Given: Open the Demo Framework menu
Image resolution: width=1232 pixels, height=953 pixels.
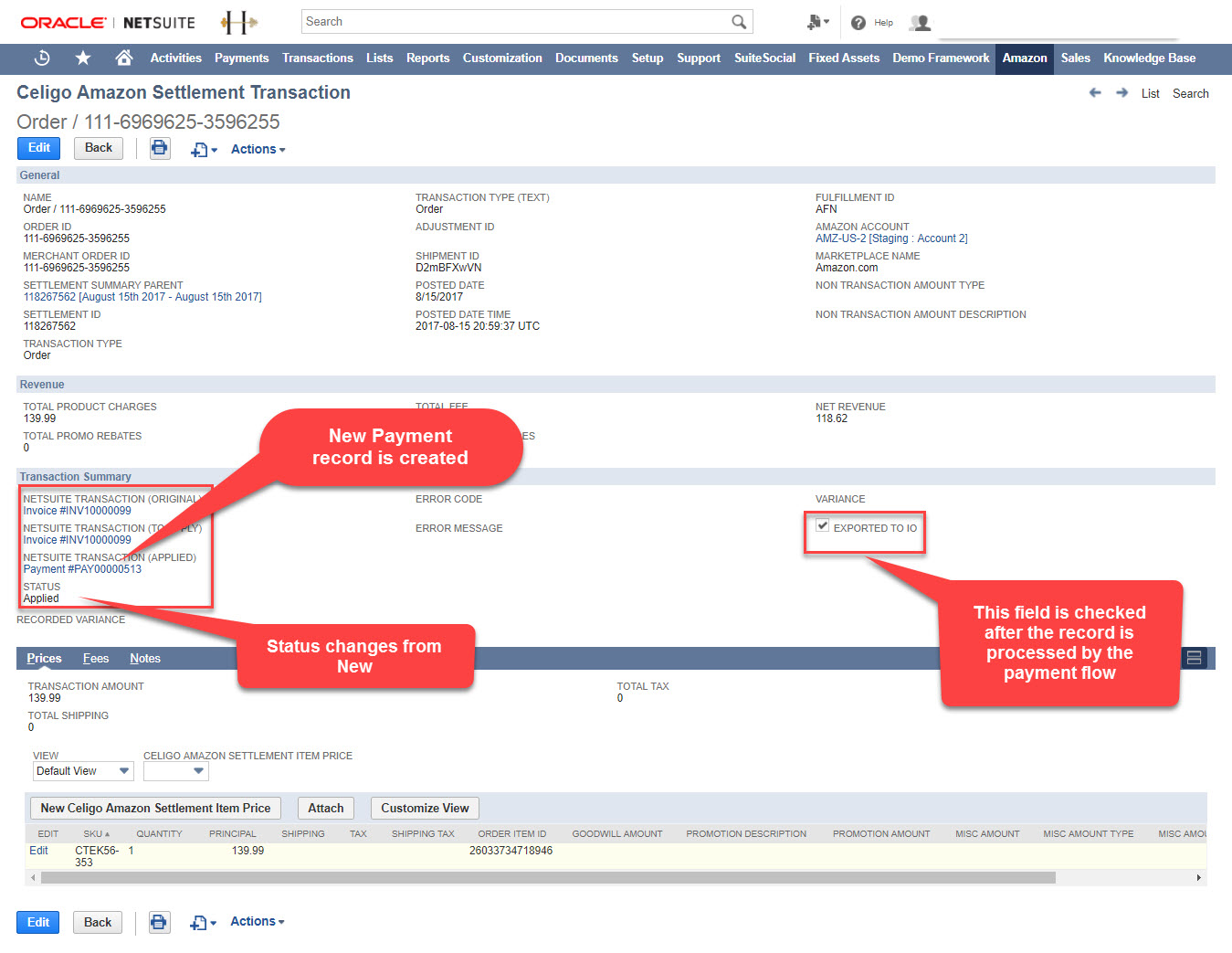Looking at the screenshot, I should click(941, 58).
